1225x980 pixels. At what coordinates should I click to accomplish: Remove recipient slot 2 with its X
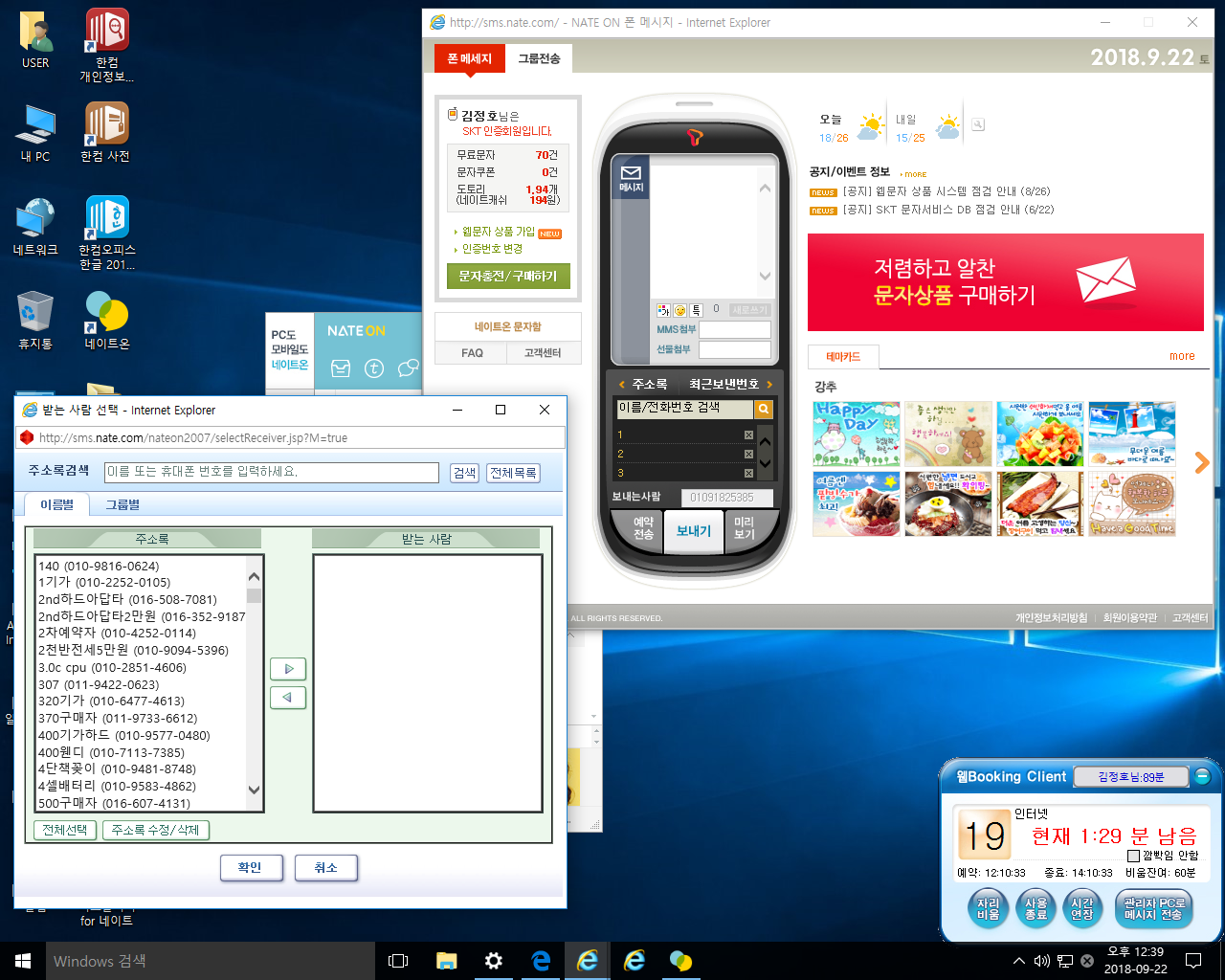click(x=748, y=455)
